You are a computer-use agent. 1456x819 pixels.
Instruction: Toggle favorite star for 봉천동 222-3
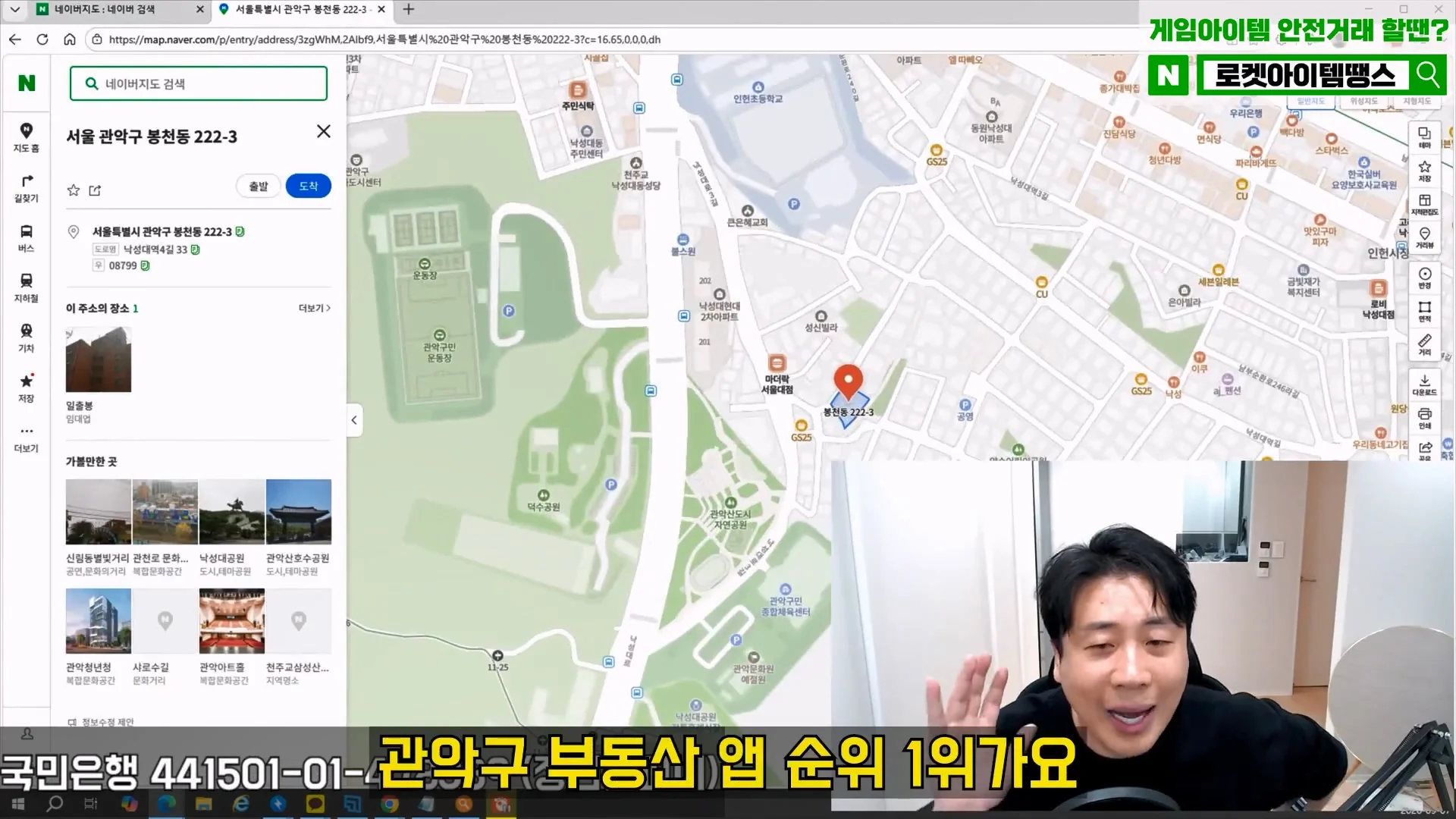[x=74, y=190]
